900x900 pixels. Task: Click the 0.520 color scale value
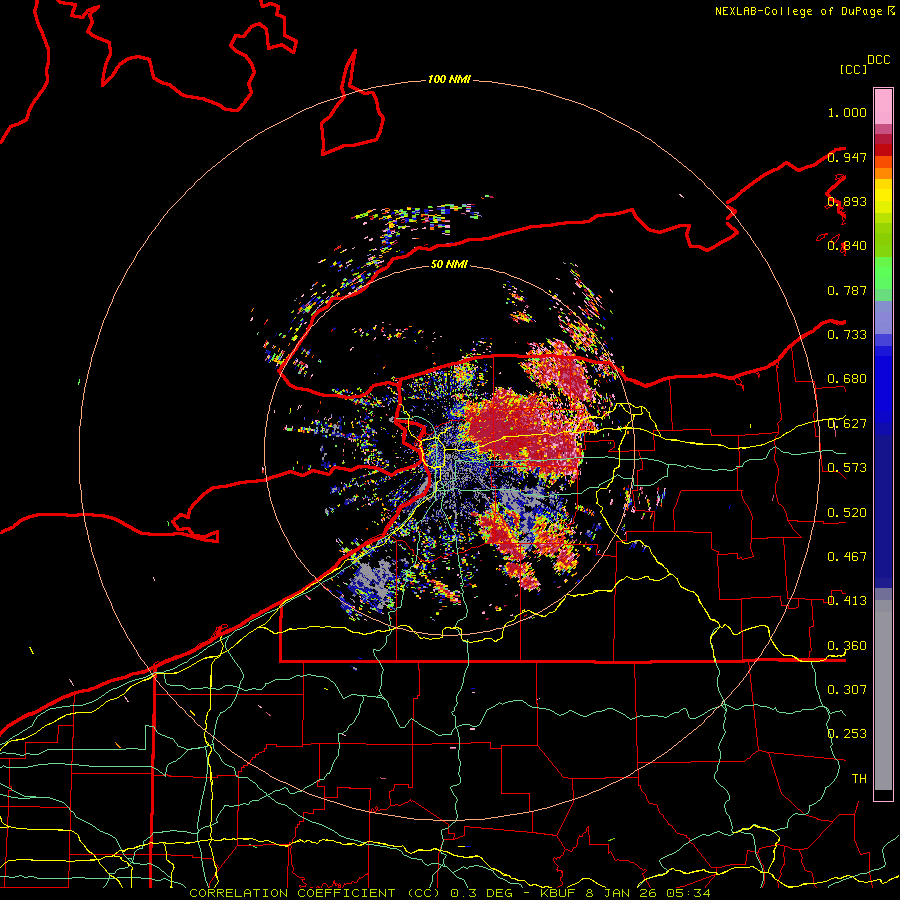[x=847, y=513]
